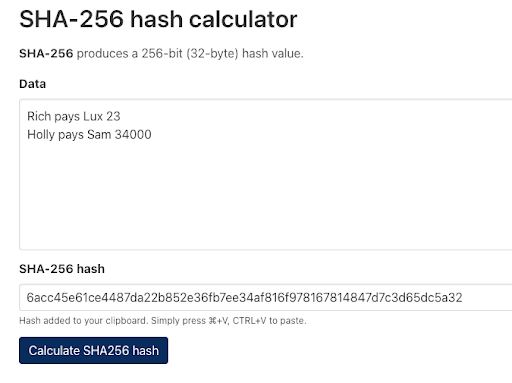Click the Calculate SHA256 hash button
This screenshot has height=383, width=512.
93,350
